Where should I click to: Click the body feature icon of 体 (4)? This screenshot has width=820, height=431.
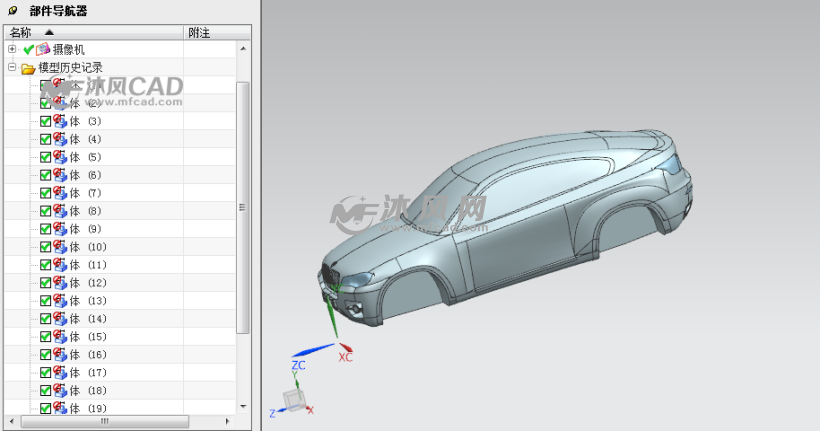click(60, 139)
